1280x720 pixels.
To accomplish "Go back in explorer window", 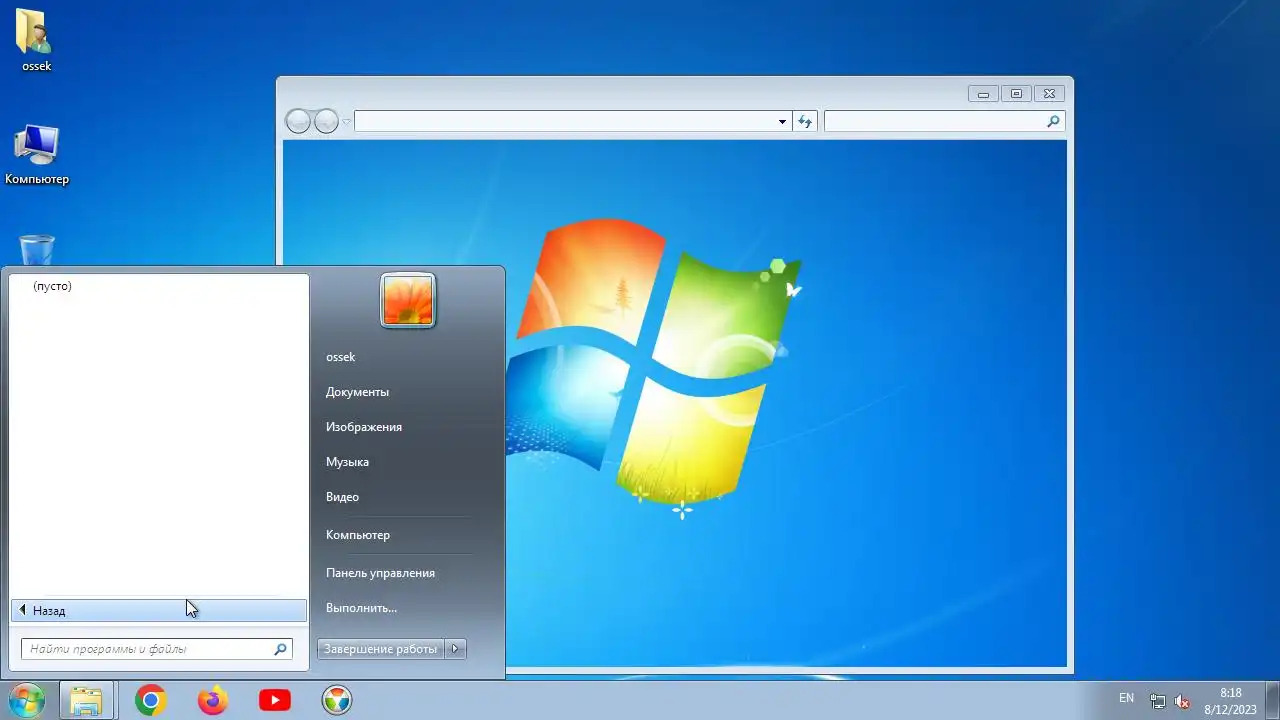I will click(298, 121).
